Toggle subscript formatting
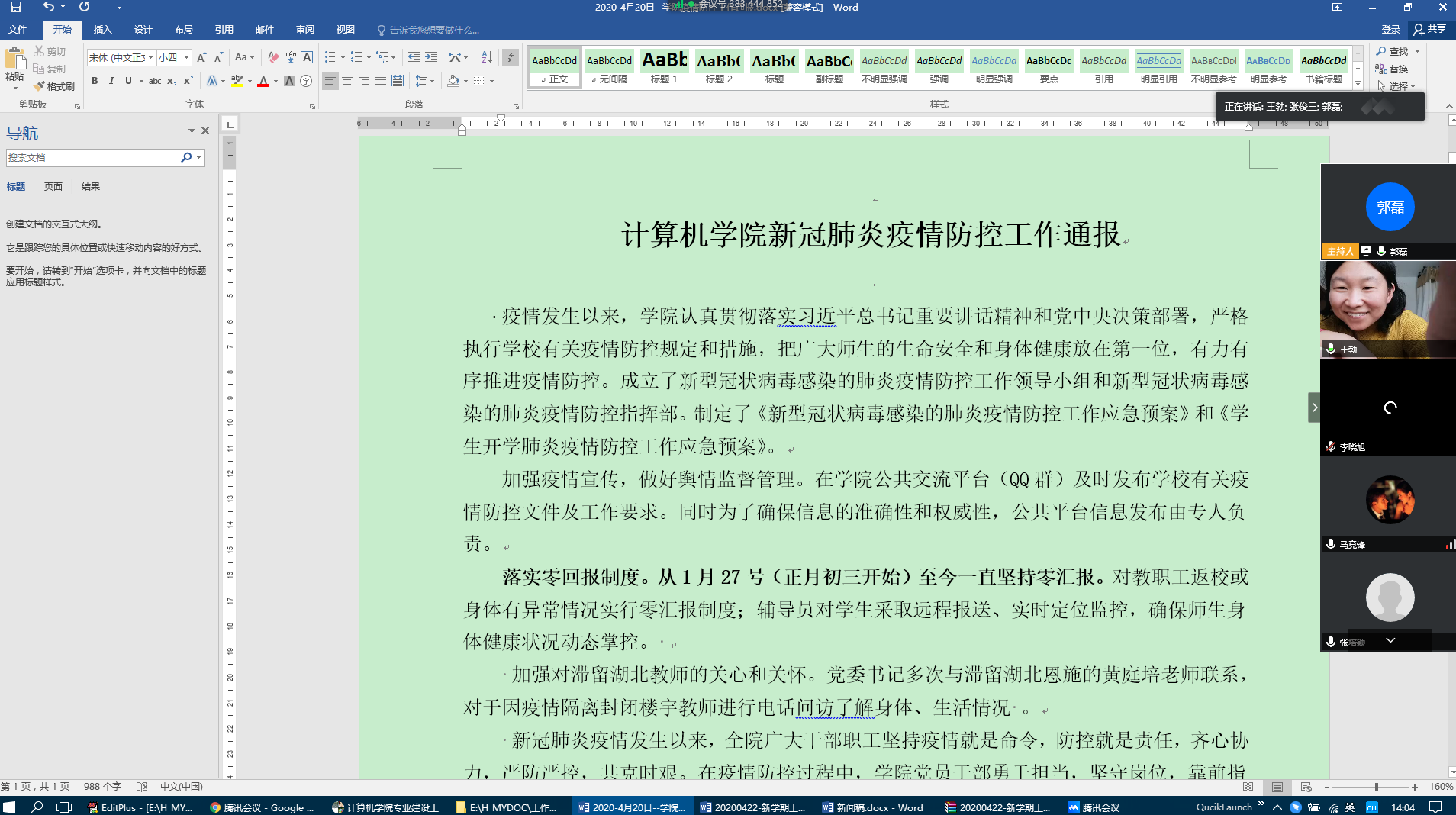1456x815 pixels. [x=172, y=81]
